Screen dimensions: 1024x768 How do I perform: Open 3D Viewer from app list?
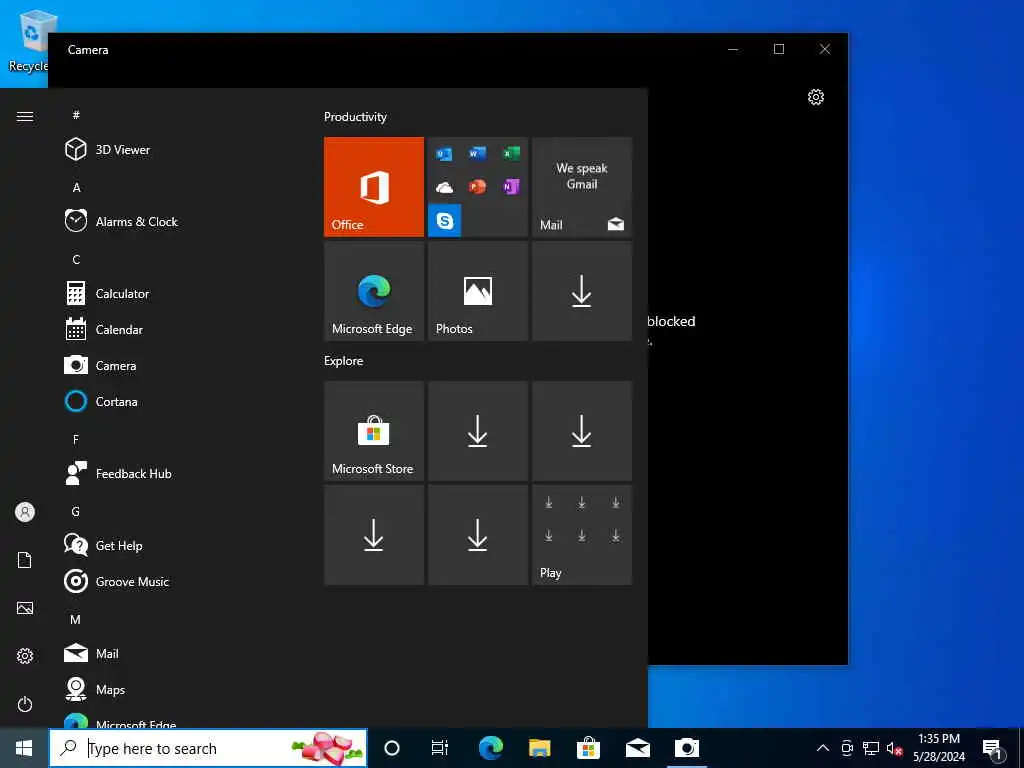[176, 150]
